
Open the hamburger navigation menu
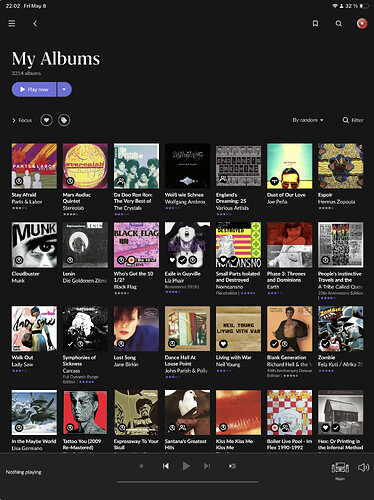coord(12,23)
